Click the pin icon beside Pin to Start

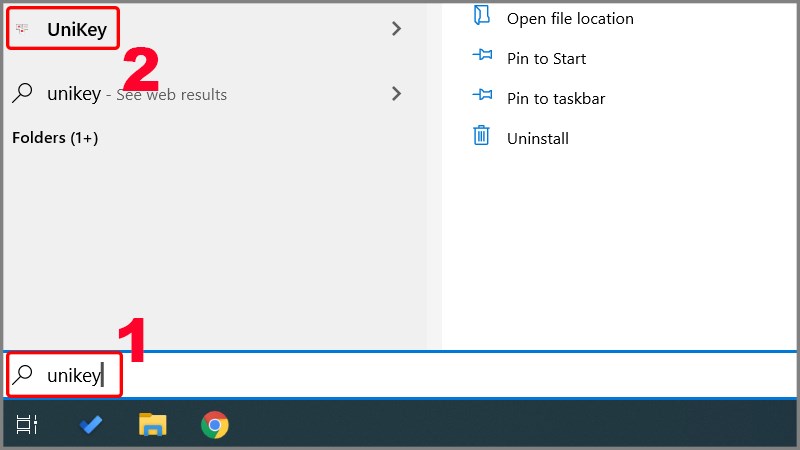pyautogui.click(x=482, y=54)
